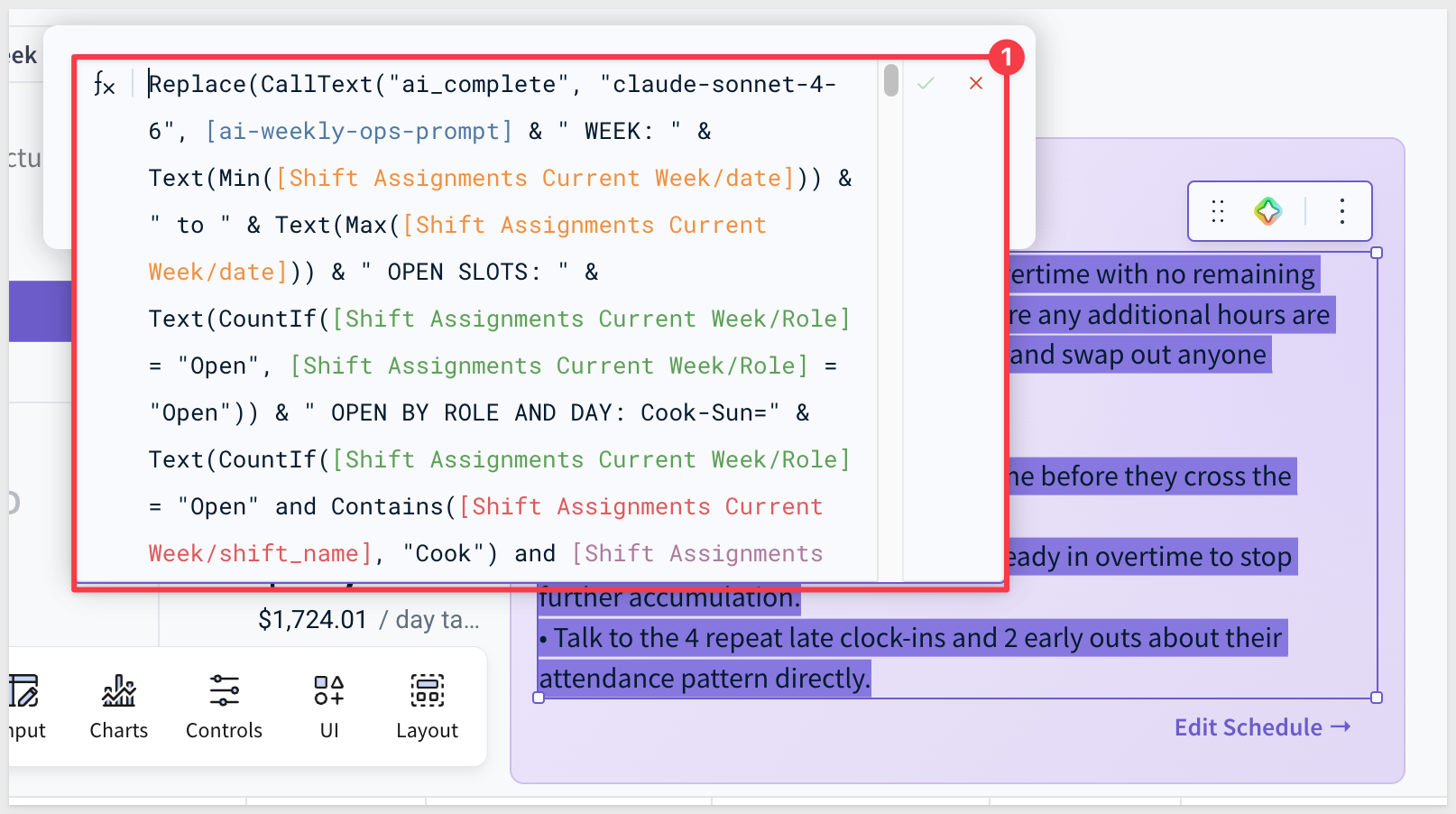The width and height of the screenshot is (1456, 814).
Task: Cancel formula editing with the red X
Action: pos(975,83)
